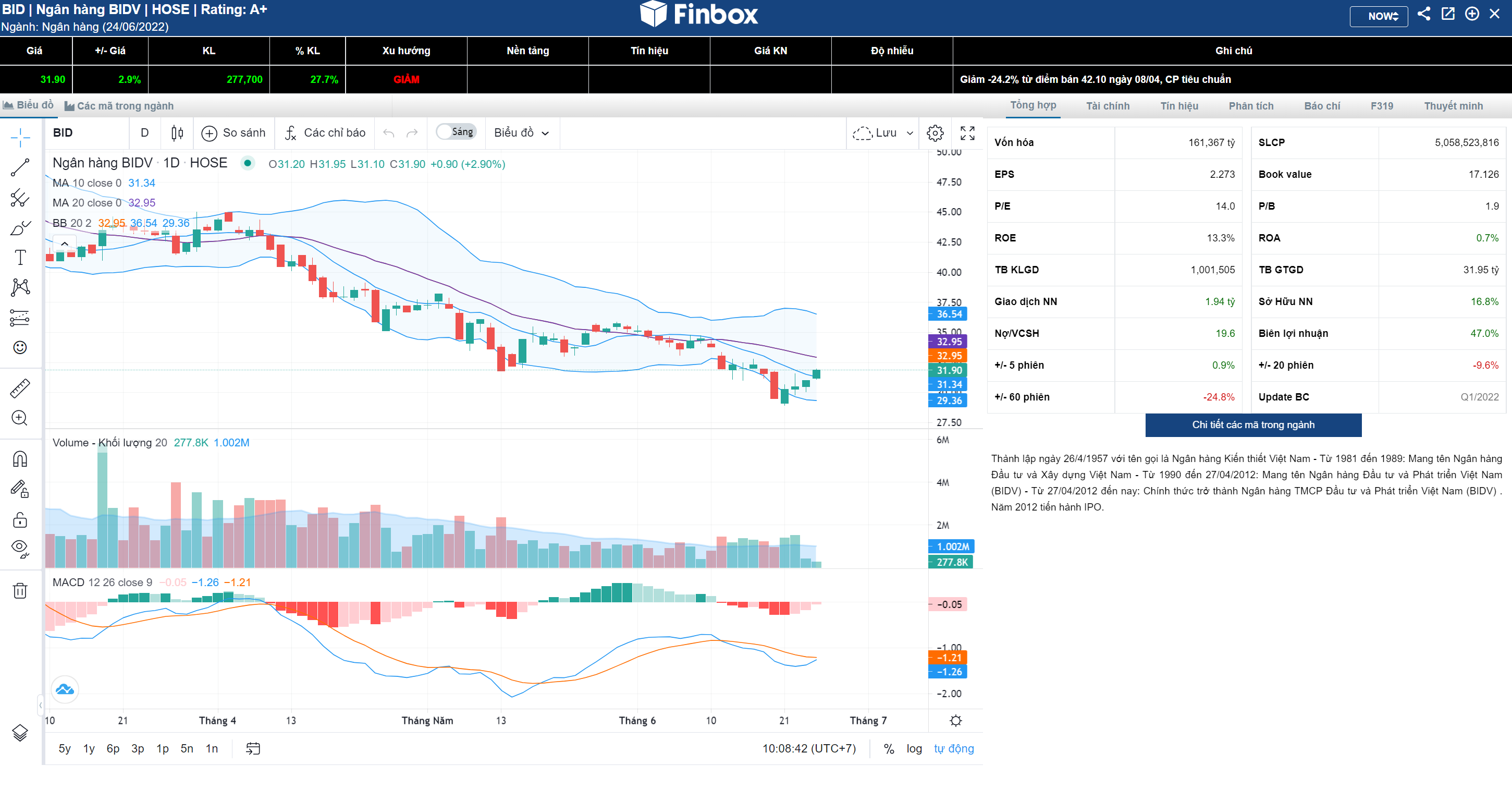Set chart range to 5n
Viewport: 1512px width, 789px height.
coord(187,748)
